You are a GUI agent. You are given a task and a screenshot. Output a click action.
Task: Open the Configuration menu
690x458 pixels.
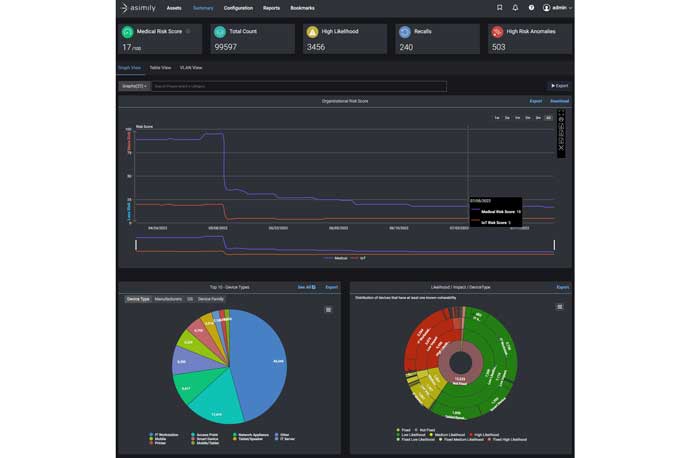point(238,8)
